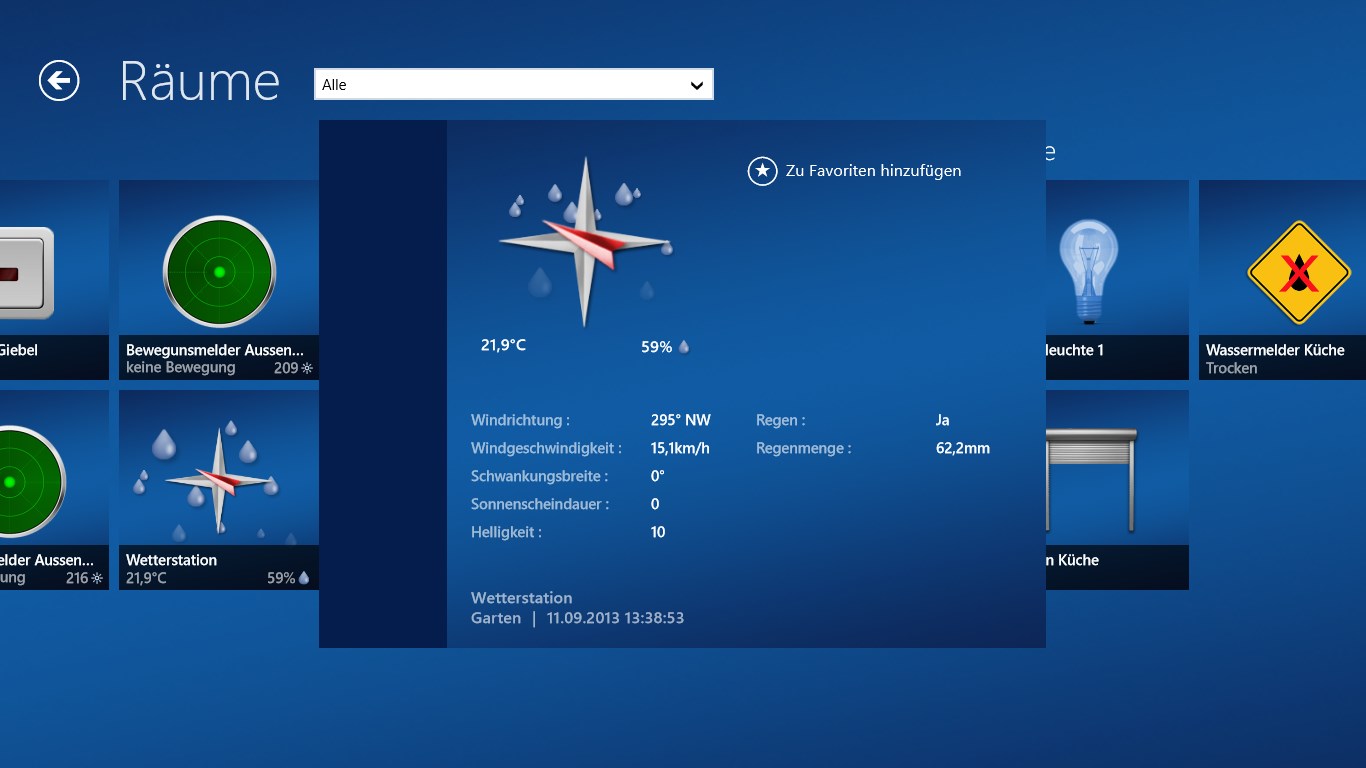Screen dimensions: 1366x768
Task: Click the Räume page title
Action: [199, 81]
